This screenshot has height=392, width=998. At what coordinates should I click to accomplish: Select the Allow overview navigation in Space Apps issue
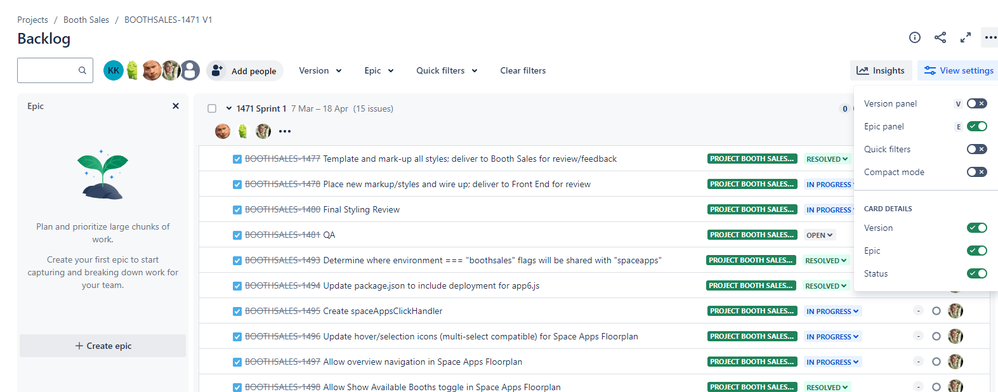point(423,362)
